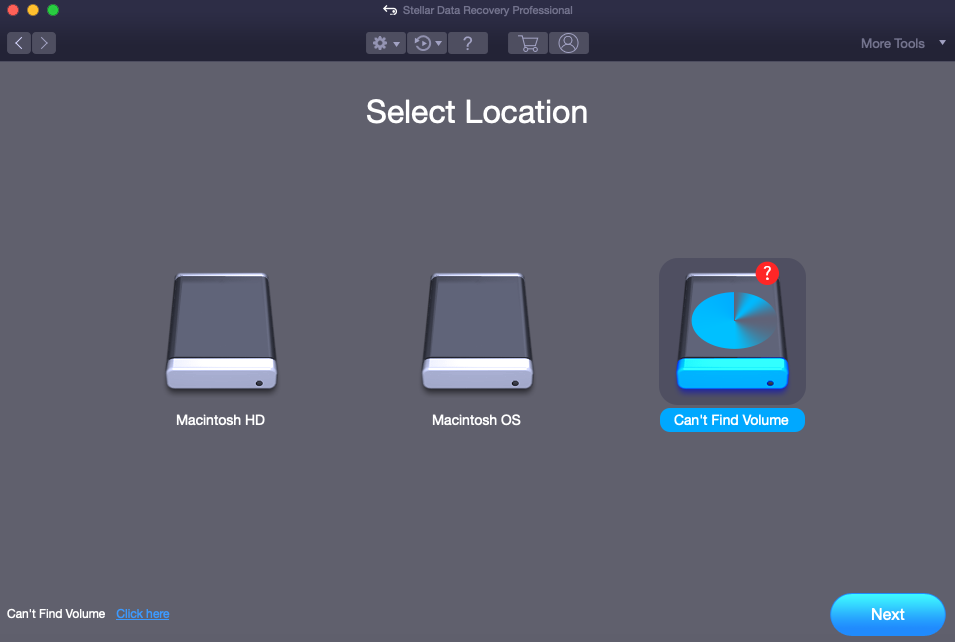955x642 pixels.
Task: Click the Macintosh OS label
Action: coord(476,420)
